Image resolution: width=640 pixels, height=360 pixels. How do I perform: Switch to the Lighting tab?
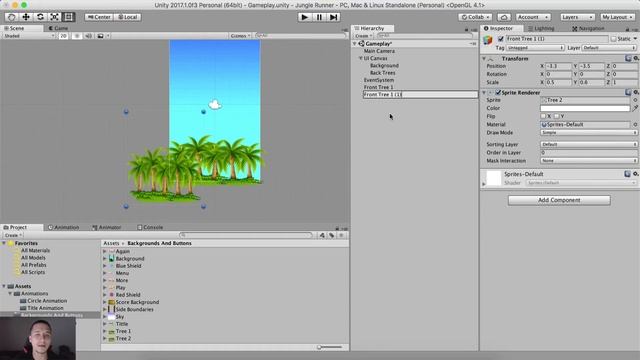coord(541,28)
